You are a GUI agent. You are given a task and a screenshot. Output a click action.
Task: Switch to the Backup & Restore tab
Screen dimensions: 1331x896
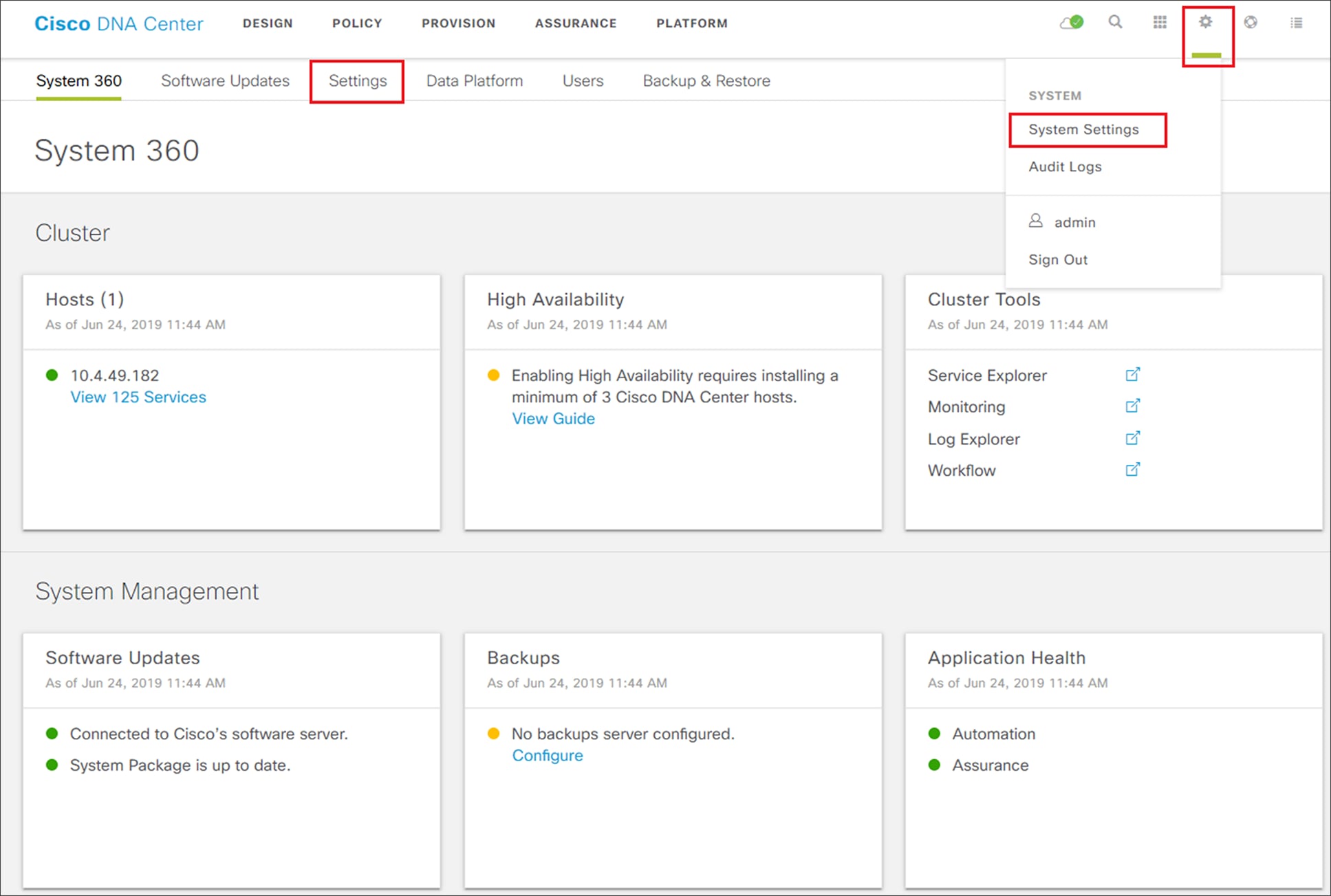(x=706, y=81)
